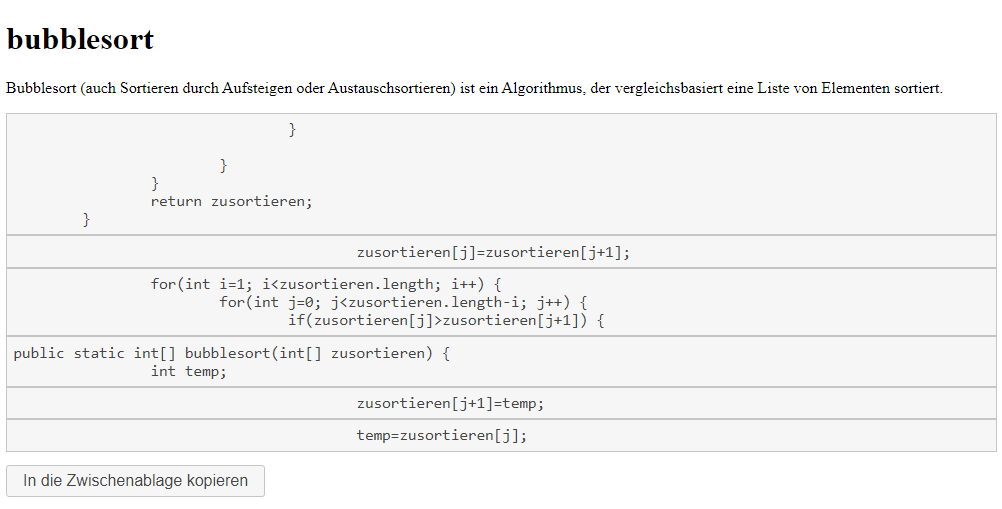The width and height of the screenshot is (1002, 509).
Task: Click the if comparison line of the loop block
Action: point(446,320)
